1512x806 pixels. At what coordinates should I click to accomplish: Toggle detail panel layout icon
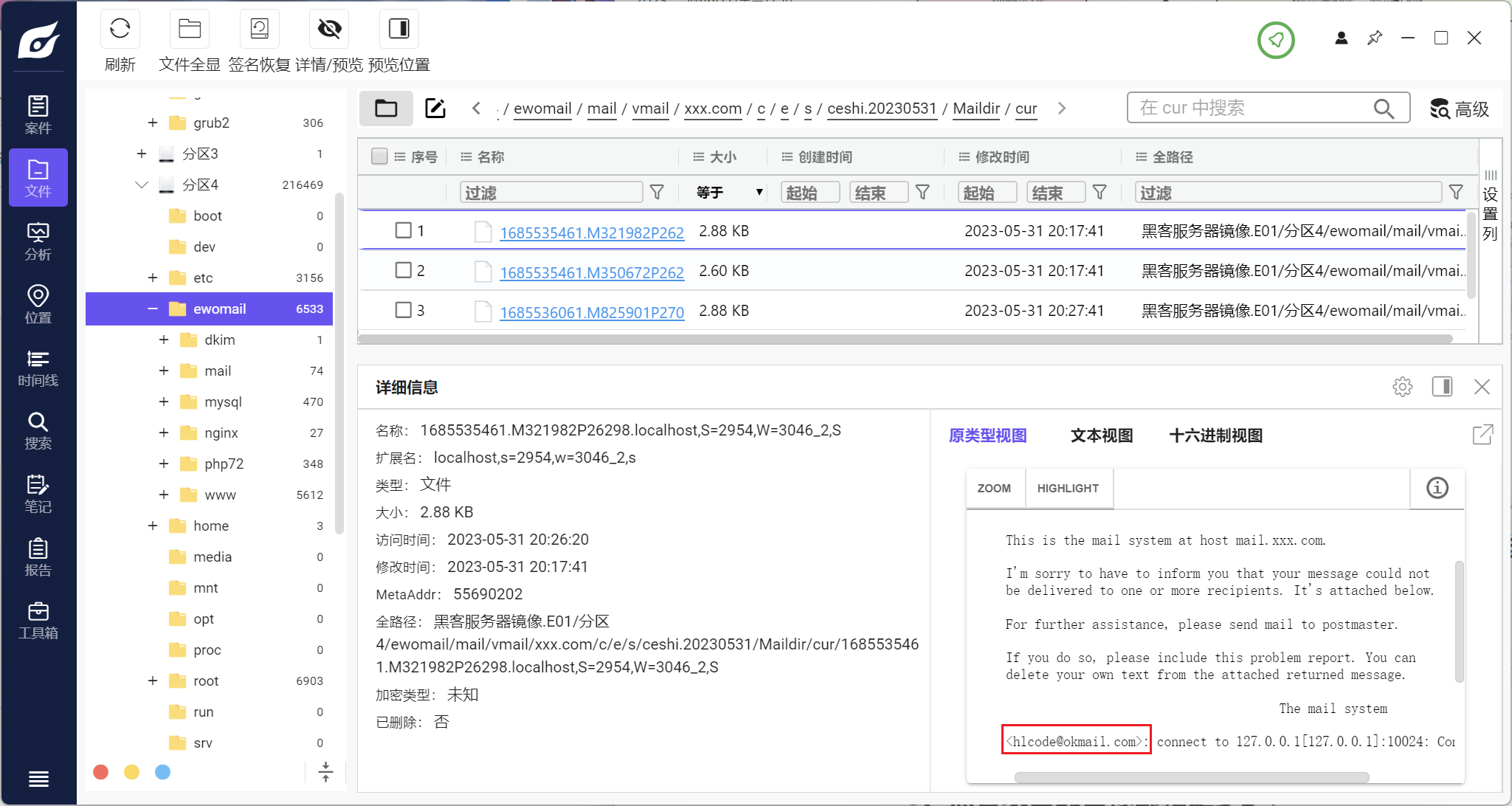click(1442, 386)
